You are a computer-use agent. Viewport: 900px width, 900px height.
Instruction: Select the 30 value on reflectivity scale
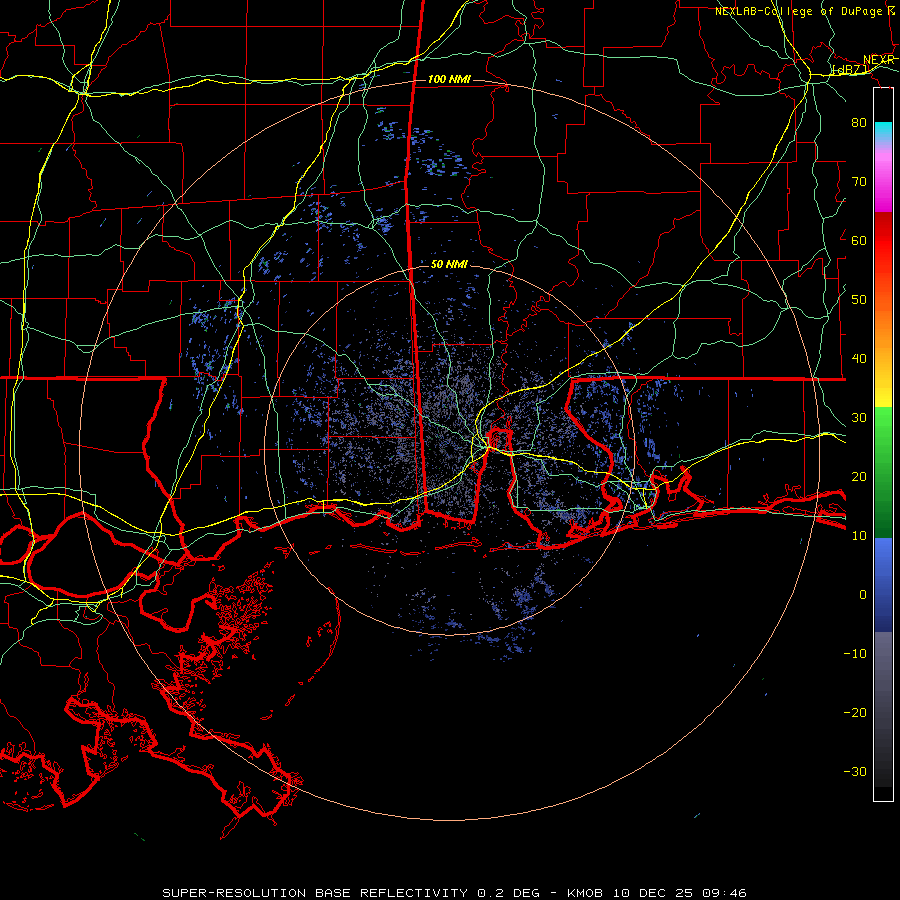pyautogui.click(x=859, y=418)
